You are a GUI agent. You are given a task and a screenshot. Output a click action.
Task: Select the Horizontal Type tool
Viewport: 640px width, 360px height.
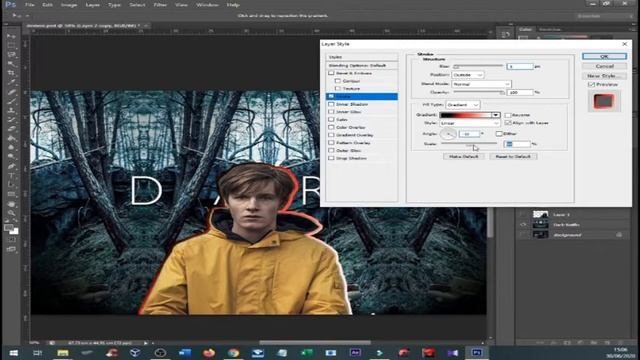coord(11,176)
